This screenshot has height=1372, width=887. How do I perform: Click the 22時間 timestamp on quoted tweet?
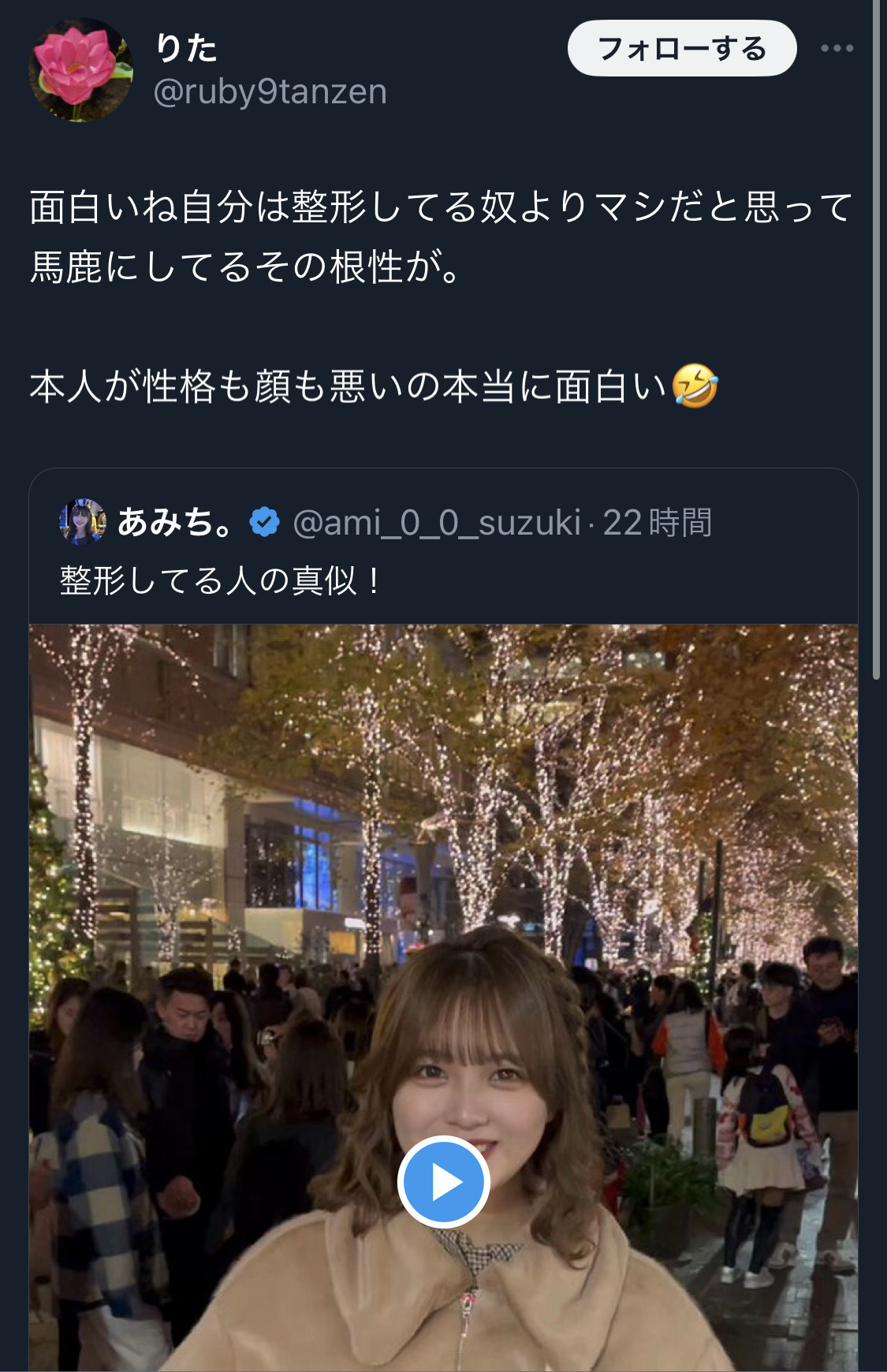click(x=658, y=523)
